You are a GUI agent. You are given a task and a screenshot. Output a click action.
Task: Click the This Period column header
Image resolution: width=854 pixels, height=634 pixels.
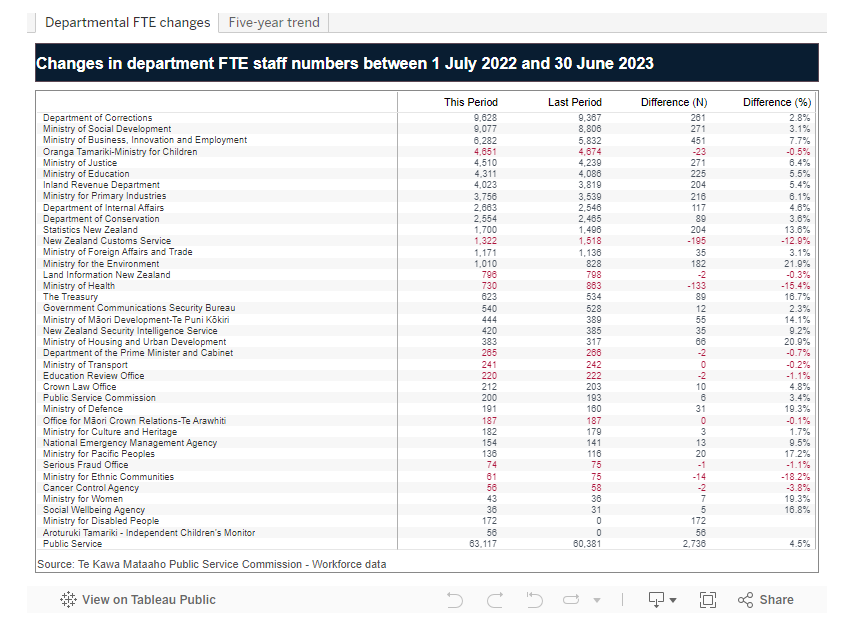(x=470, y=102)
